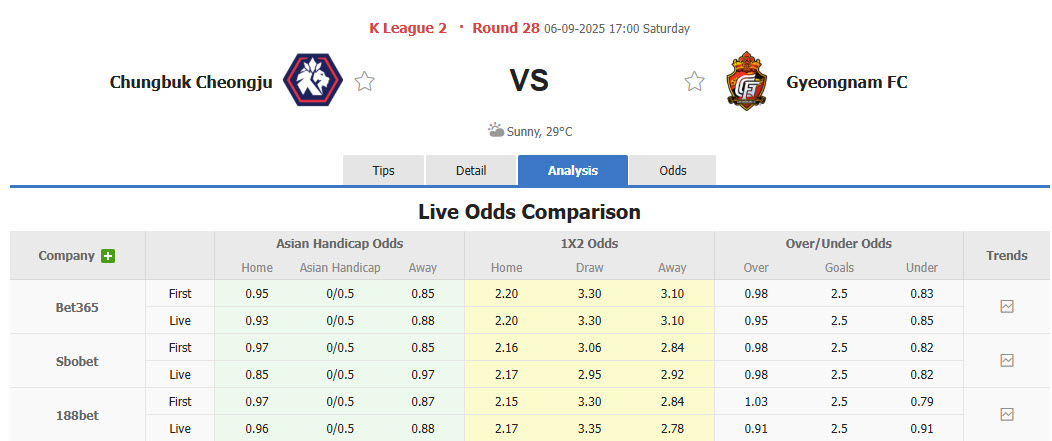The width and height of the screenshot is (1052, 441).
Task: Click the Gyeongnam FC team name
Action: (847, 83)
